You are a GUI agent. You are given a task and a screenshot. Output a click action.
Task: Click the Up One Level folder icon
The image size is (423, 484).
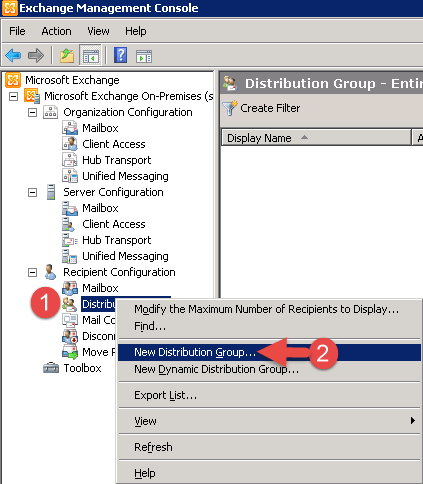67,55
